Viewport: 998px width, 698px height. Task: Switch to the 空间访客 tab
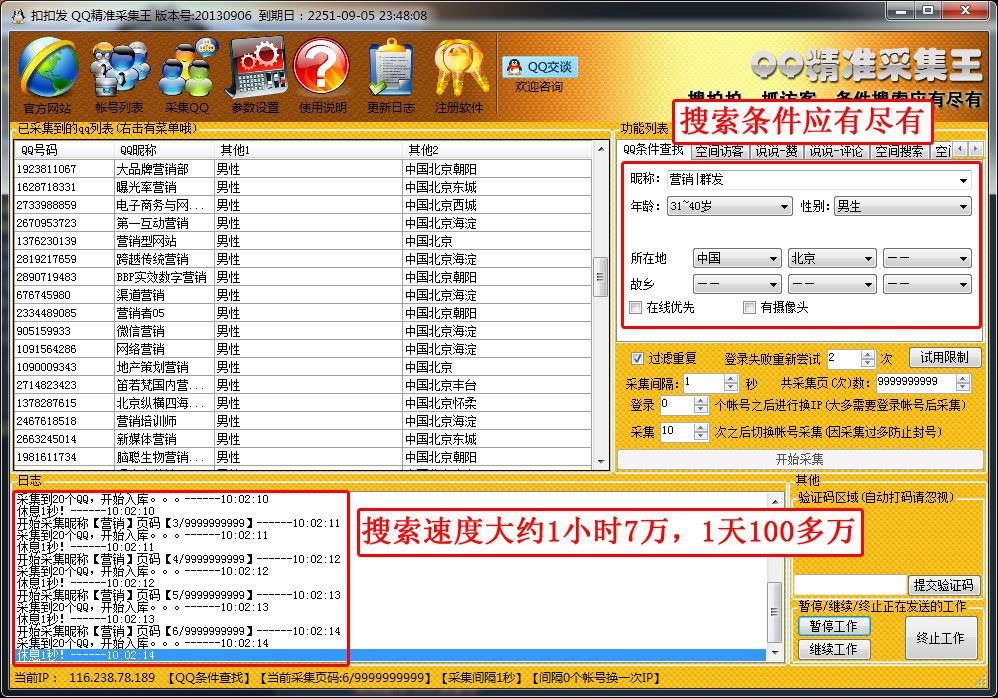click(x=719, y=151)
